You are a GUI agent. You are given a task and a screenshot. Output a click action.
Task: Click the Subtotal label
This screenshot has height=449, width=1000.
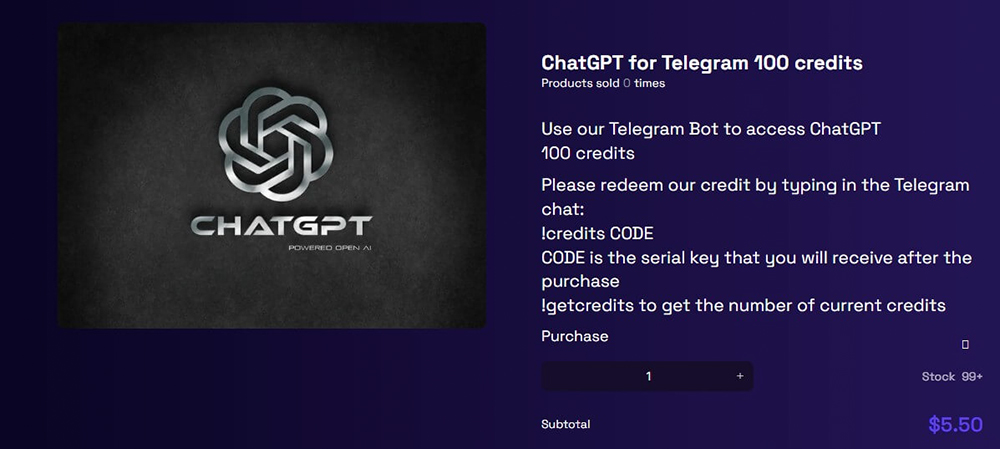(x=566, y=424)
